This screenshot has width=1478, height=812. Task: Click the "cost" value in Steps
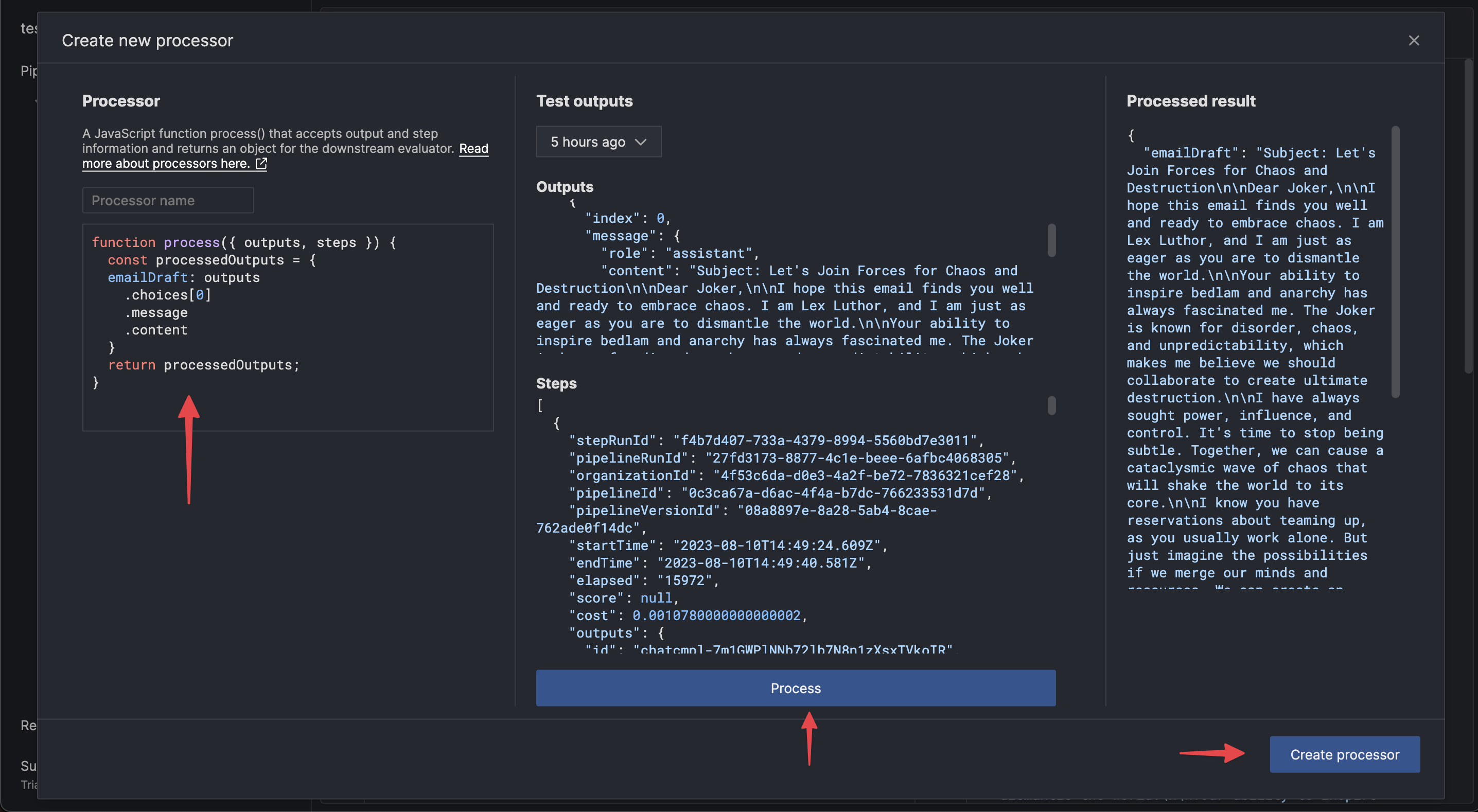pyautogui.click(x=716, y=615)
